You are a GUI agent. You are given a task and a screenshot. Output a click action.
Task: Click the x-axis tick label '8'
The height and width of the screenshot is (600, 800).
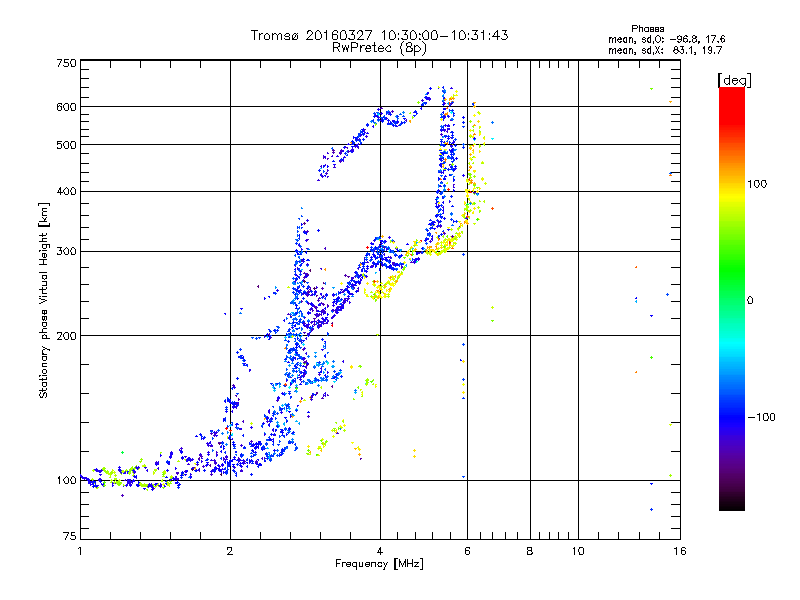pos(530,551)
